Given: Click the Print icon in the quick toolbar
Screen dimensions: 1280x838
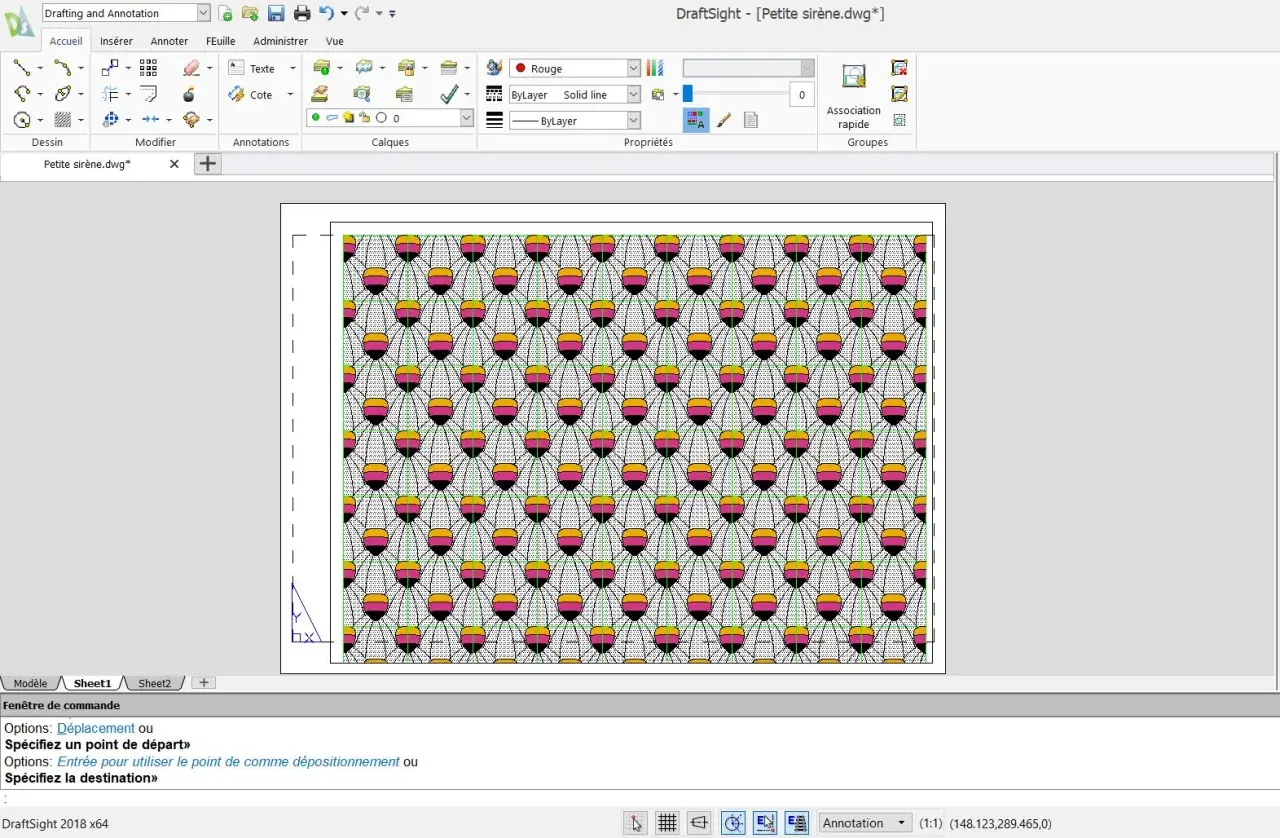Looking at the screenshot, I should pos(302,13).
